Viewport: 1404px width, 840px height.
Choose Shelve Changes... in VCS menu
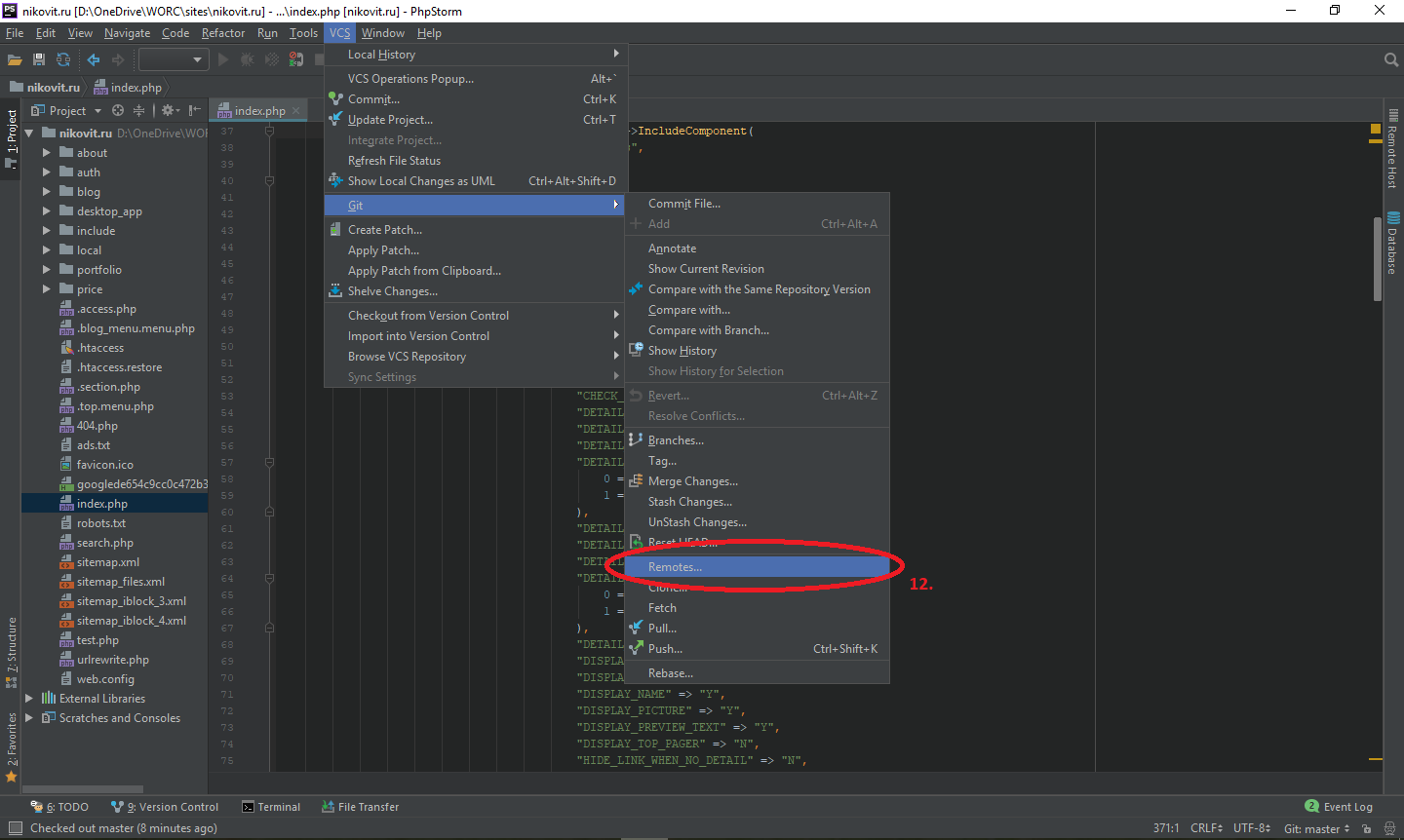[474, 291]
